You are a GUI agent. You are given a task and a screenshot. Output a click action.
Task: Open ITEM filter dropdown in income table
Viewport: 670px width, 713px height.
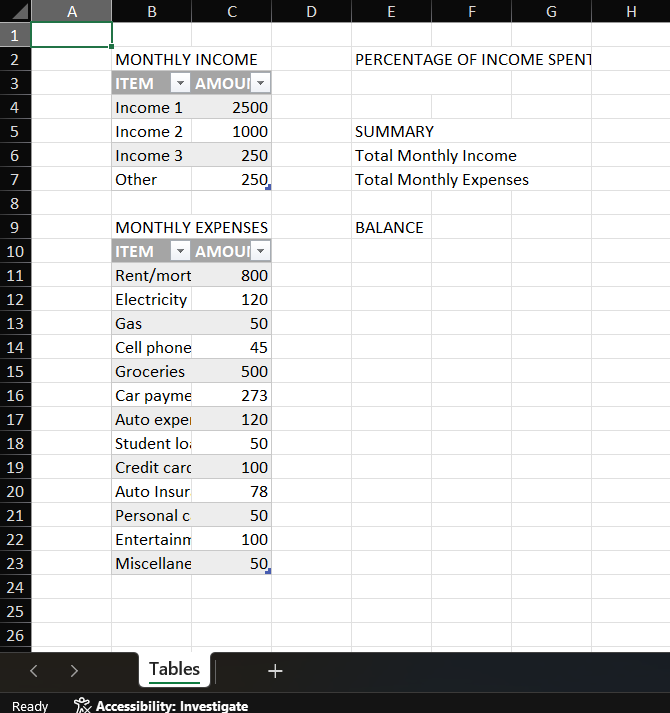pyautogui.click(x=180, y=83)
